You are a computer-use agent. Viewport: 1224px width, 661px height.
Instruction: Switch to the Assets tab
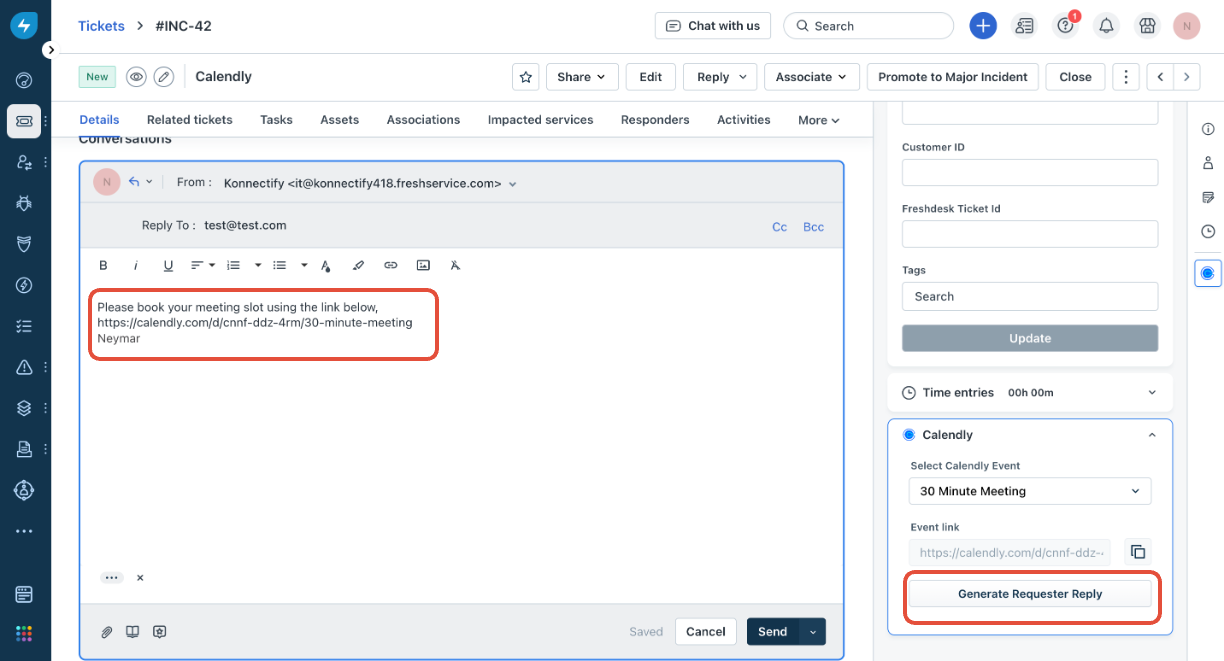click(340, 120)
